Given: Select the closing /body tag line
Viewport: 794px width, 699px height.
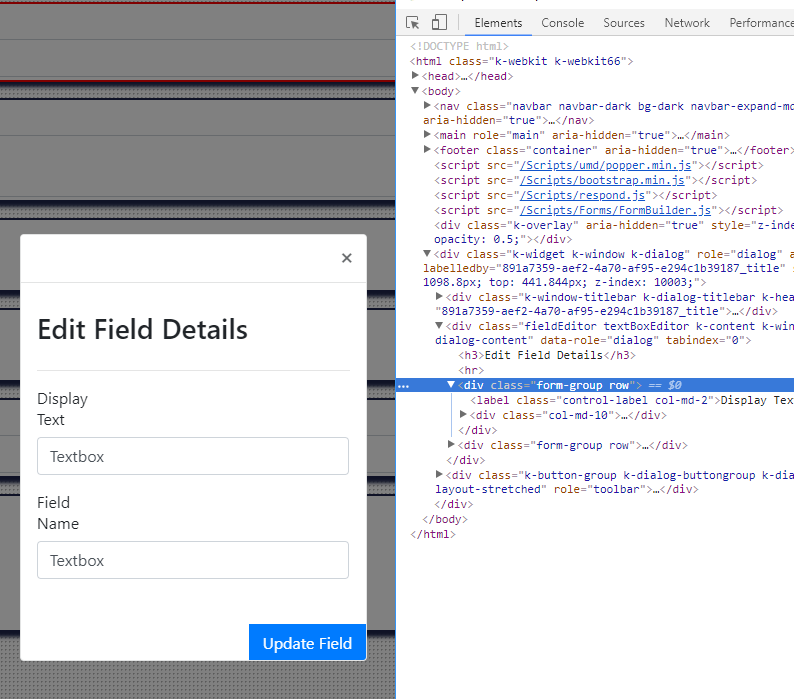Looking at the screenshot, I should tap(445, 519).
